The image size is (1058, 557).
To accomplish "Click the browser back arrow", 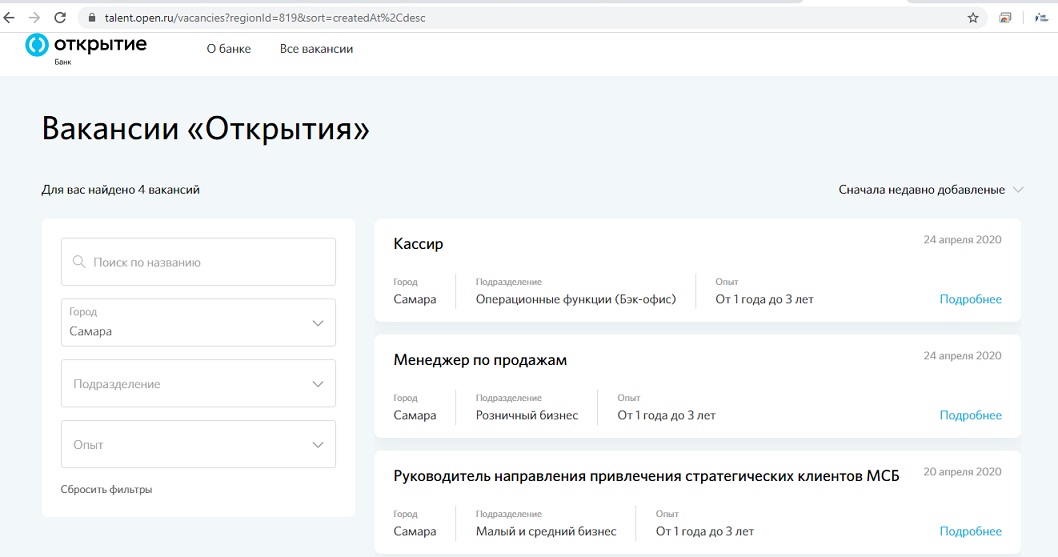I will 9,18.
